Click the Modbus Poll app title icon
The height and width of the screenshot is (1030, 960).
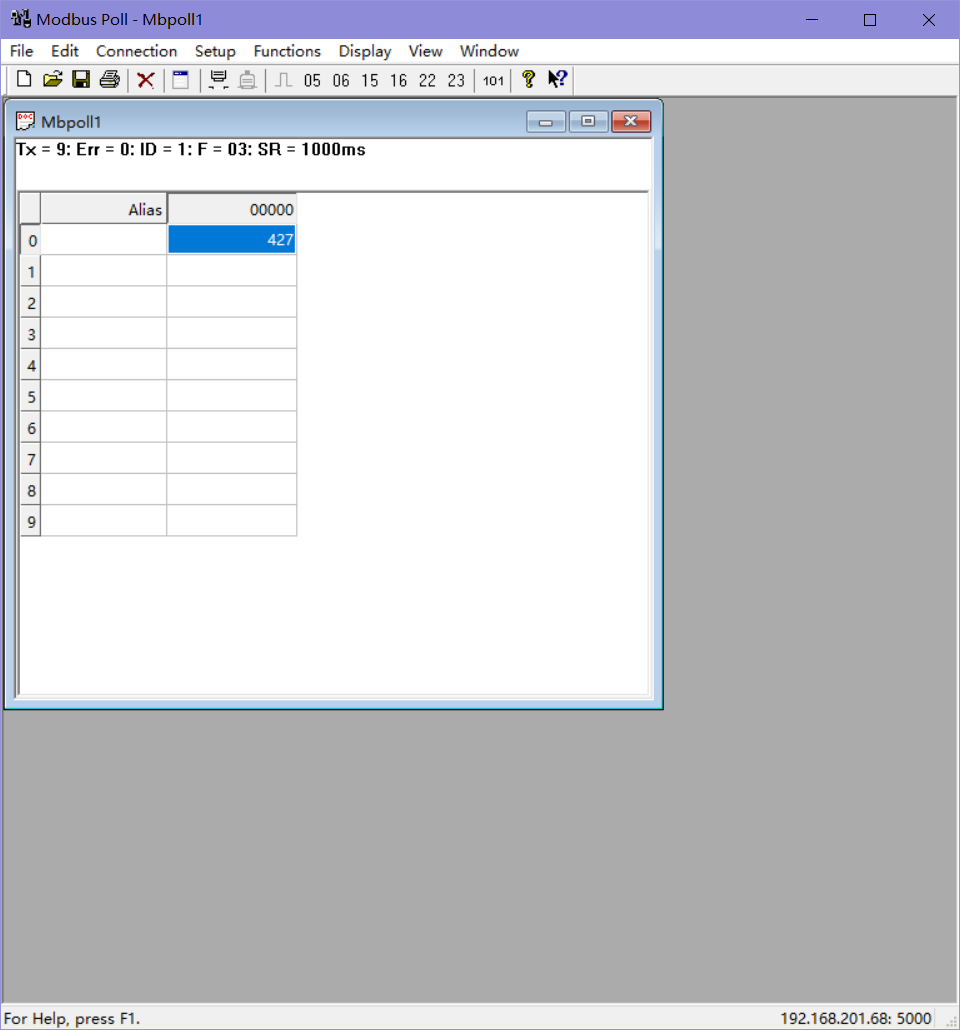tap(20, 18)
